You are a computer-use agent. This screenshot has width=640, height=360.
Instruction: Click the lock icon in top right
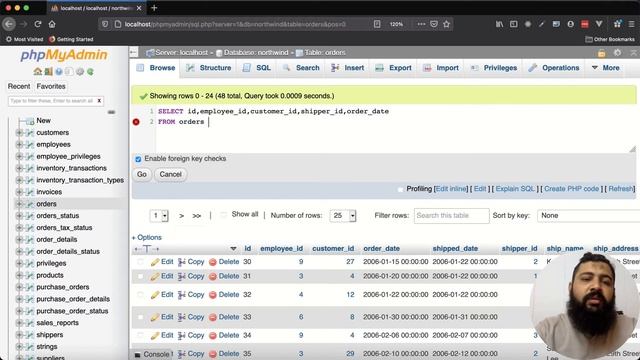pyautogui.click(x=601, y=53)
